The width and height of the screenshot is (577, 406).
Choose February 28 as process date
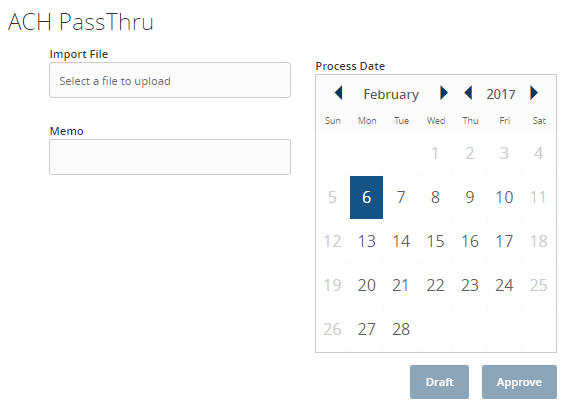401,329
